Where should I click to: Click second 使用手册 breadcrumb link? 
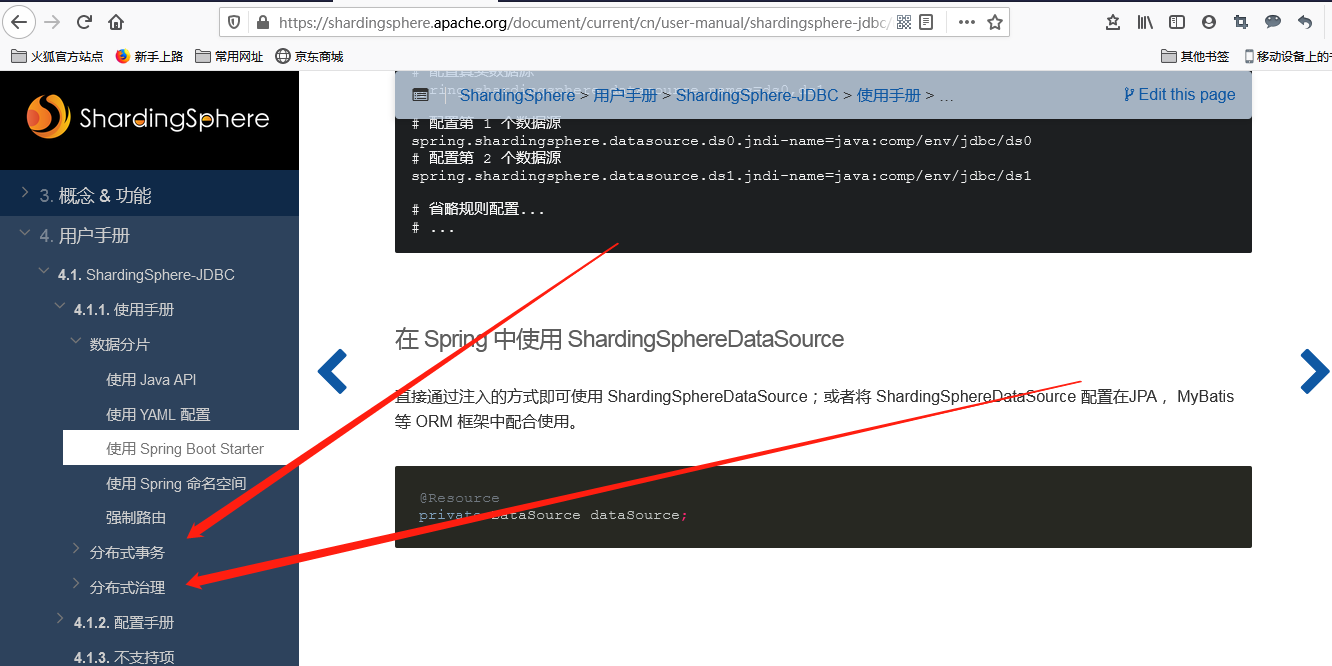point(888,95)
